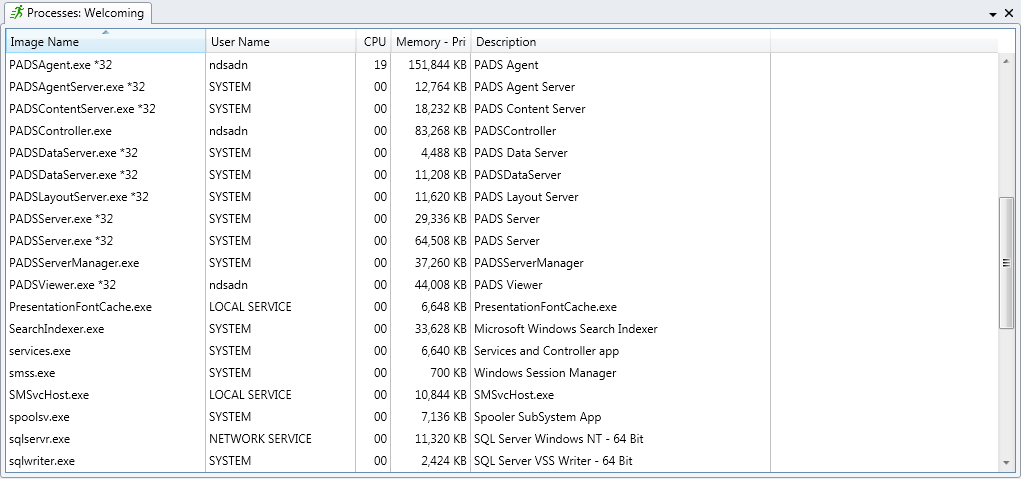Click the Windows Session Manager description
The width and height of the screenshot is (1021, 479).
545,373
